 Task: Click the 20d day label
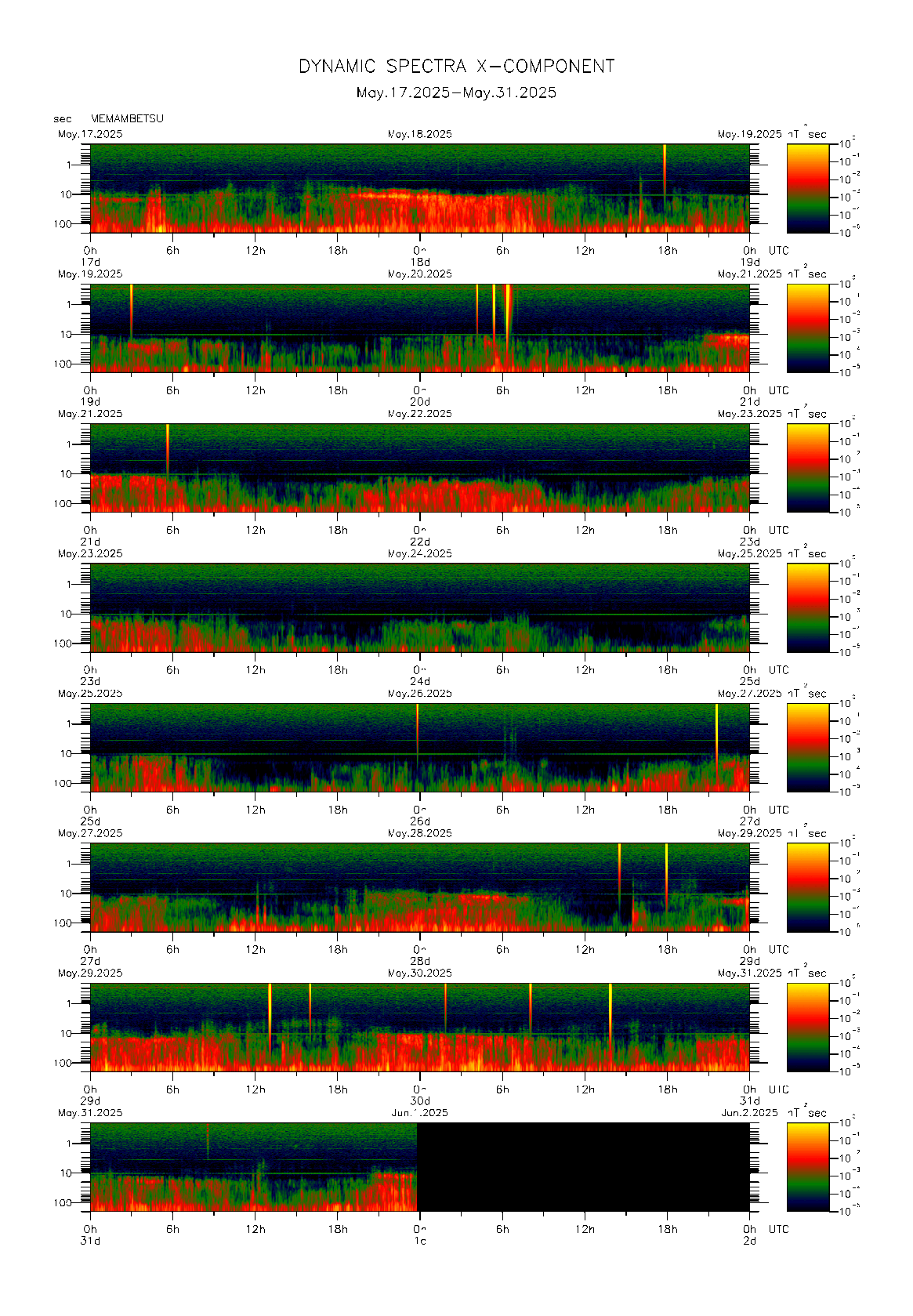[421, 402]
